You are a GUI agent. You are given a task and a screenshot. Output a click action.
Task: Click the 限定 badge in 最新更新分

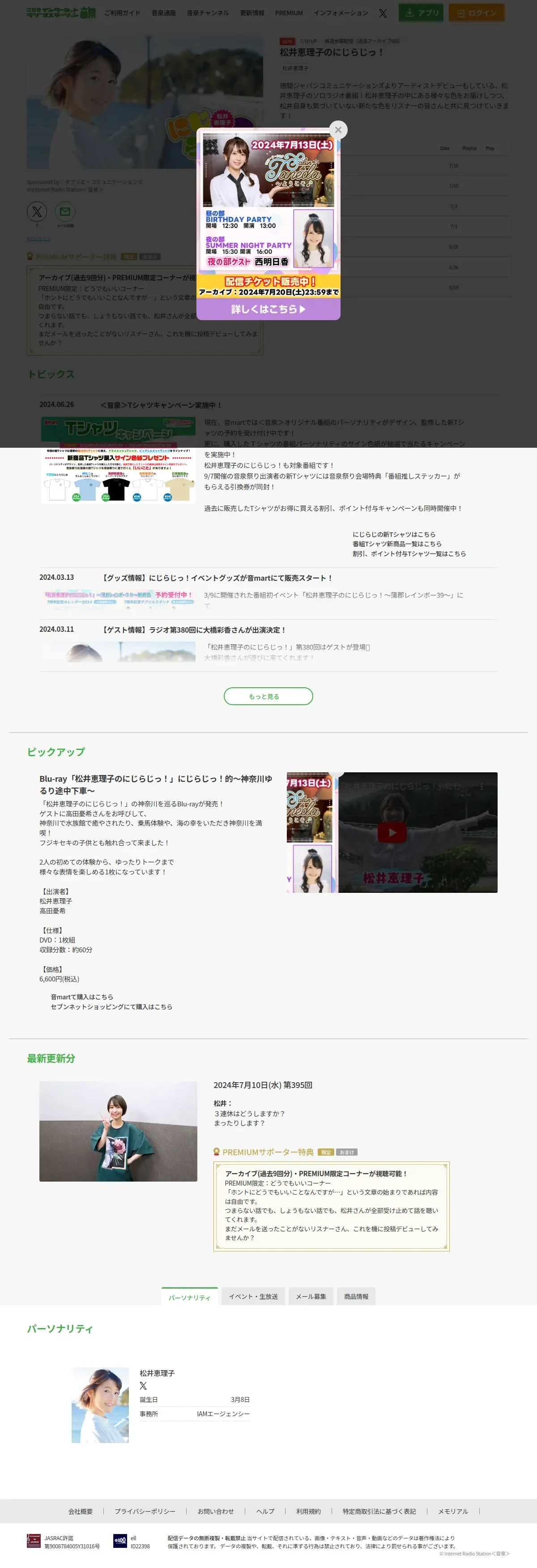tap(326, 1152)
